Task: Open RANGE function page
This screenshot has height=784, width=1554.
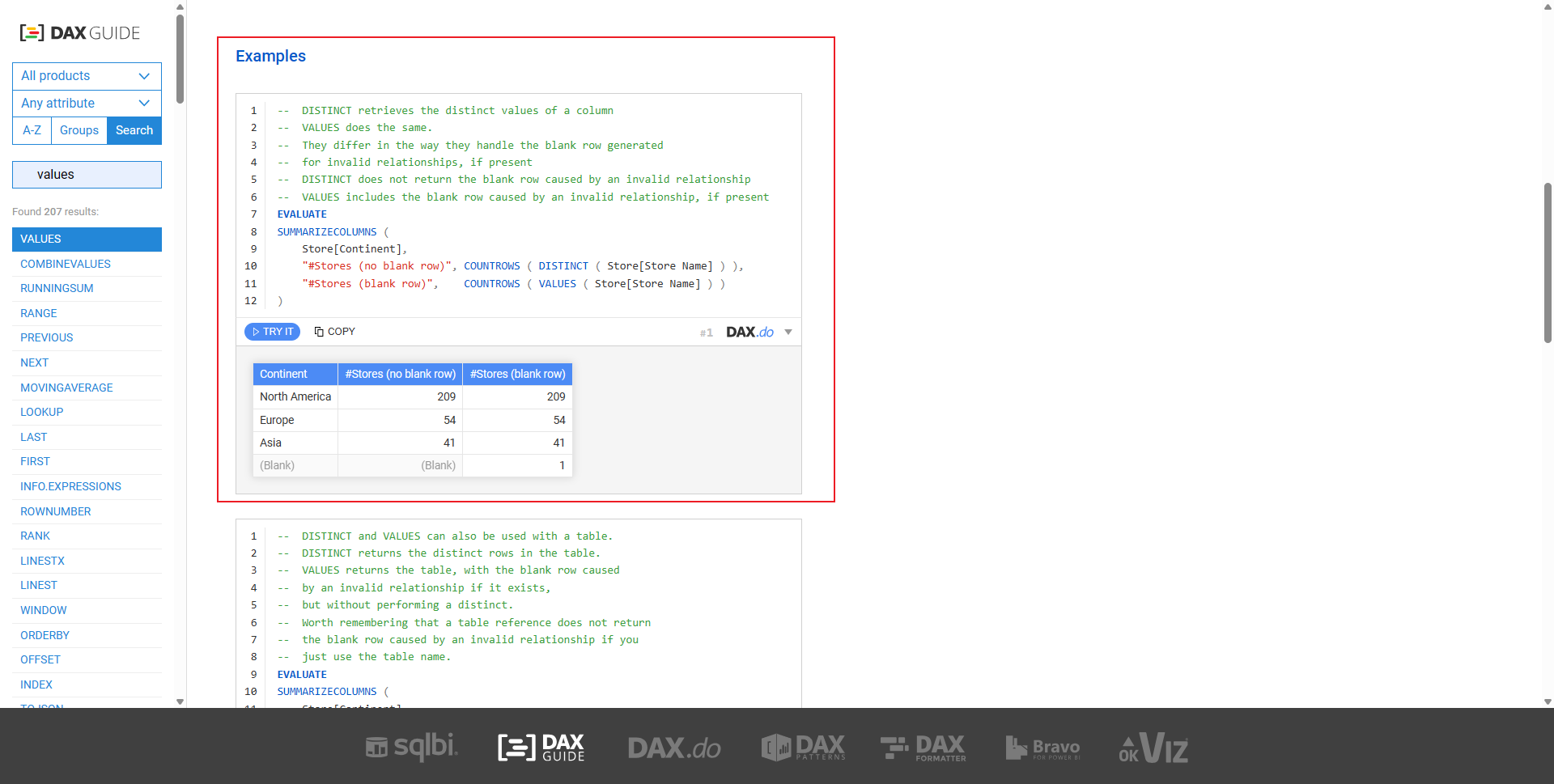Action: pyautogui.click(x=39, y=313)
